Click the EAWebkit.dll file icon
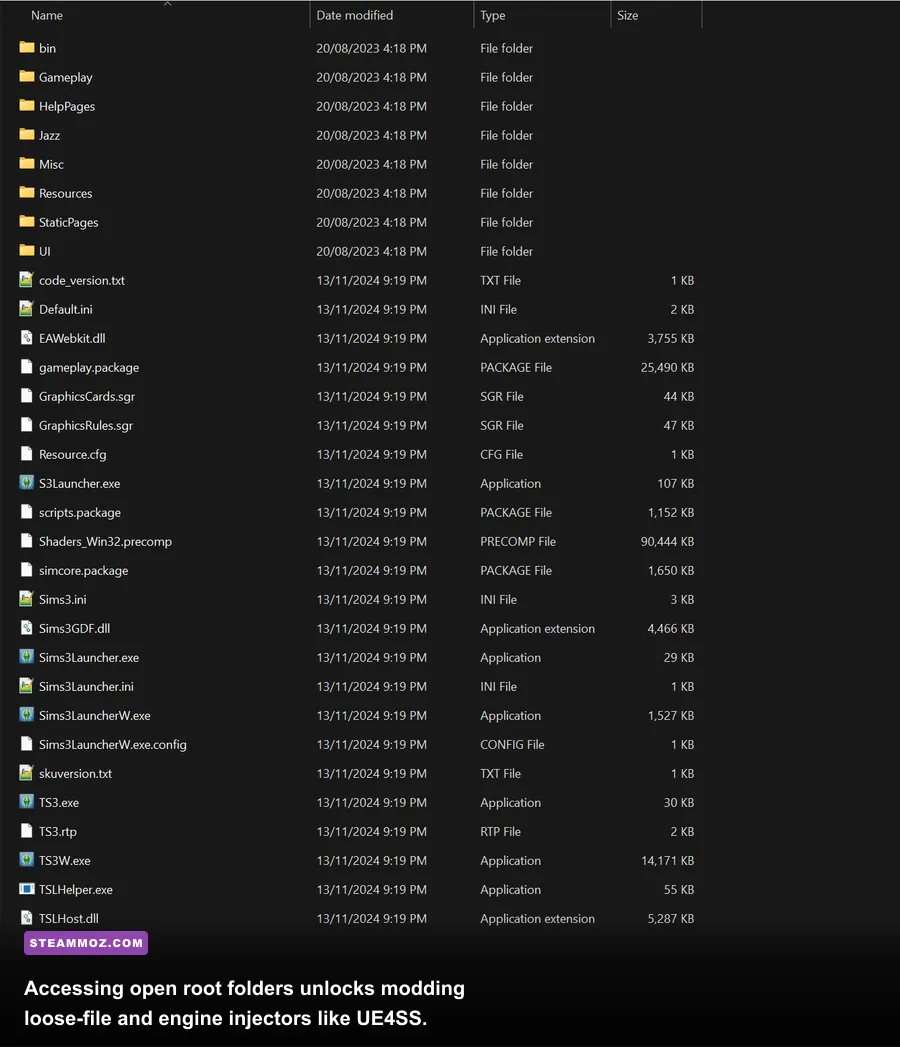This screenshot has width=900, height=1047. tap(26, 338)
